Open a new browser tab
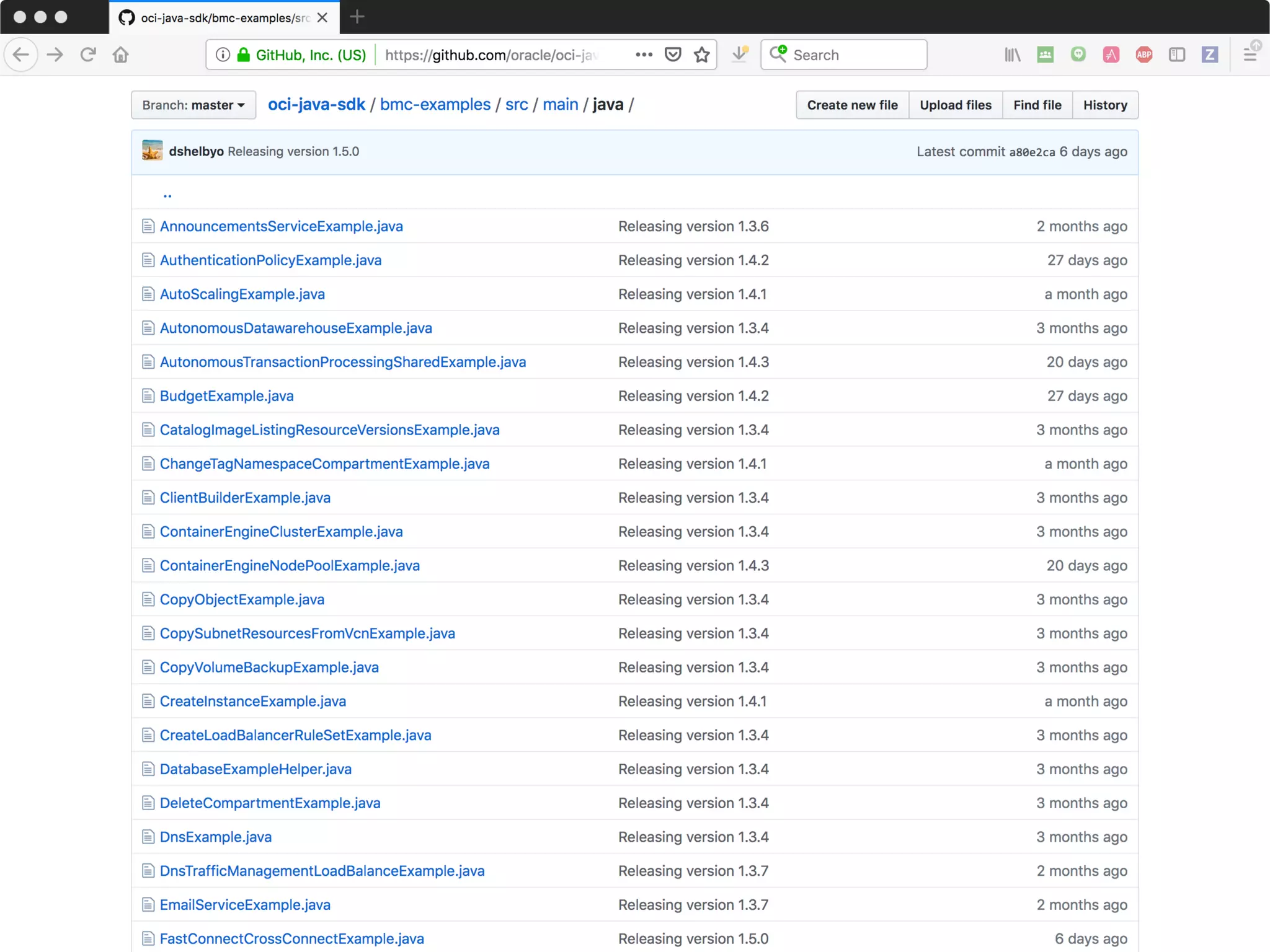 pos(357,17)
